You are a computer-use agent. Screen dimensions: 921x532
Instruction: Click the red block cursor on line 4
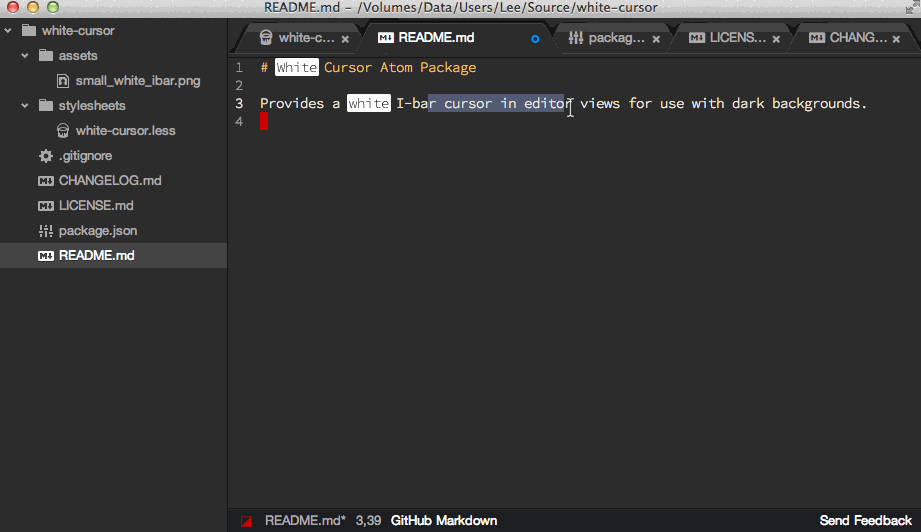(264, 122)
